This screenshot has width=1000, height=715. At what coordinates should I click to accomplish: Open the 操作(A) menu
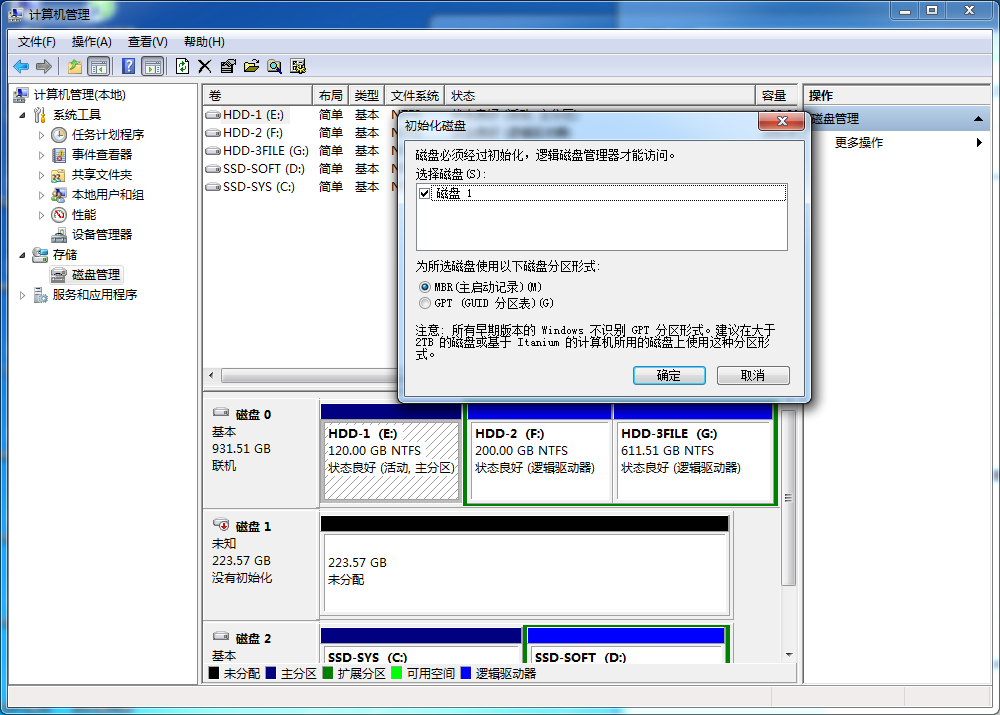(92, 42)
